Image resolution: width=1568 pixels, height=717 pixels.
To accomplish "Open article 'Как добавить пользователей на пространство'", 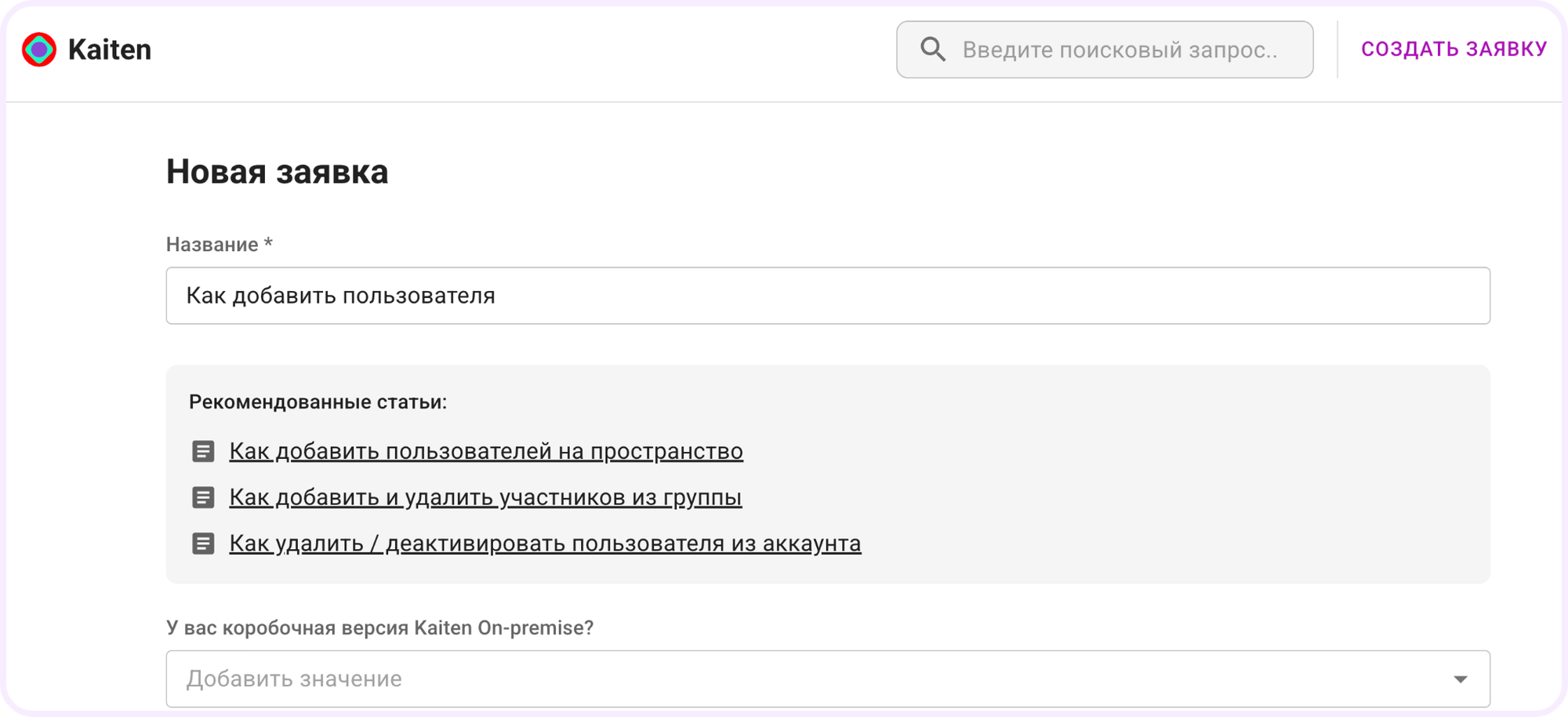I will (486, 451).
